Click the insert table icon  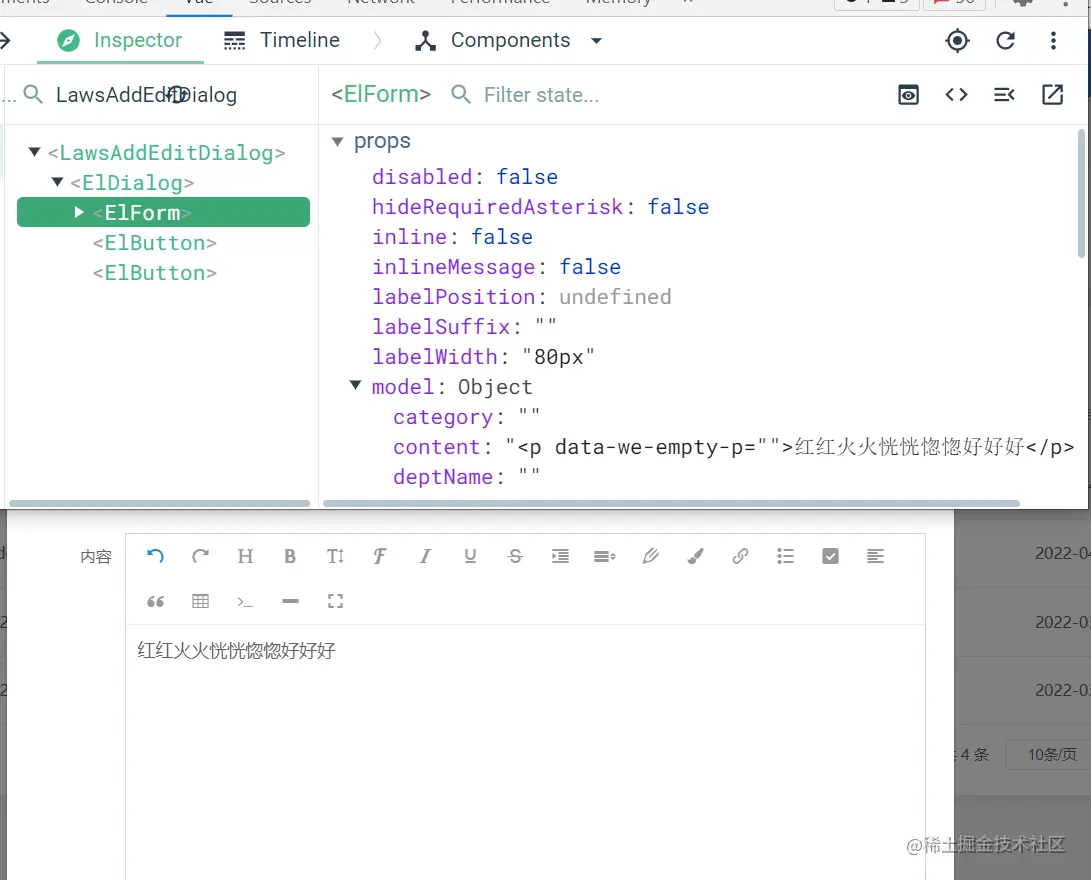200,601
